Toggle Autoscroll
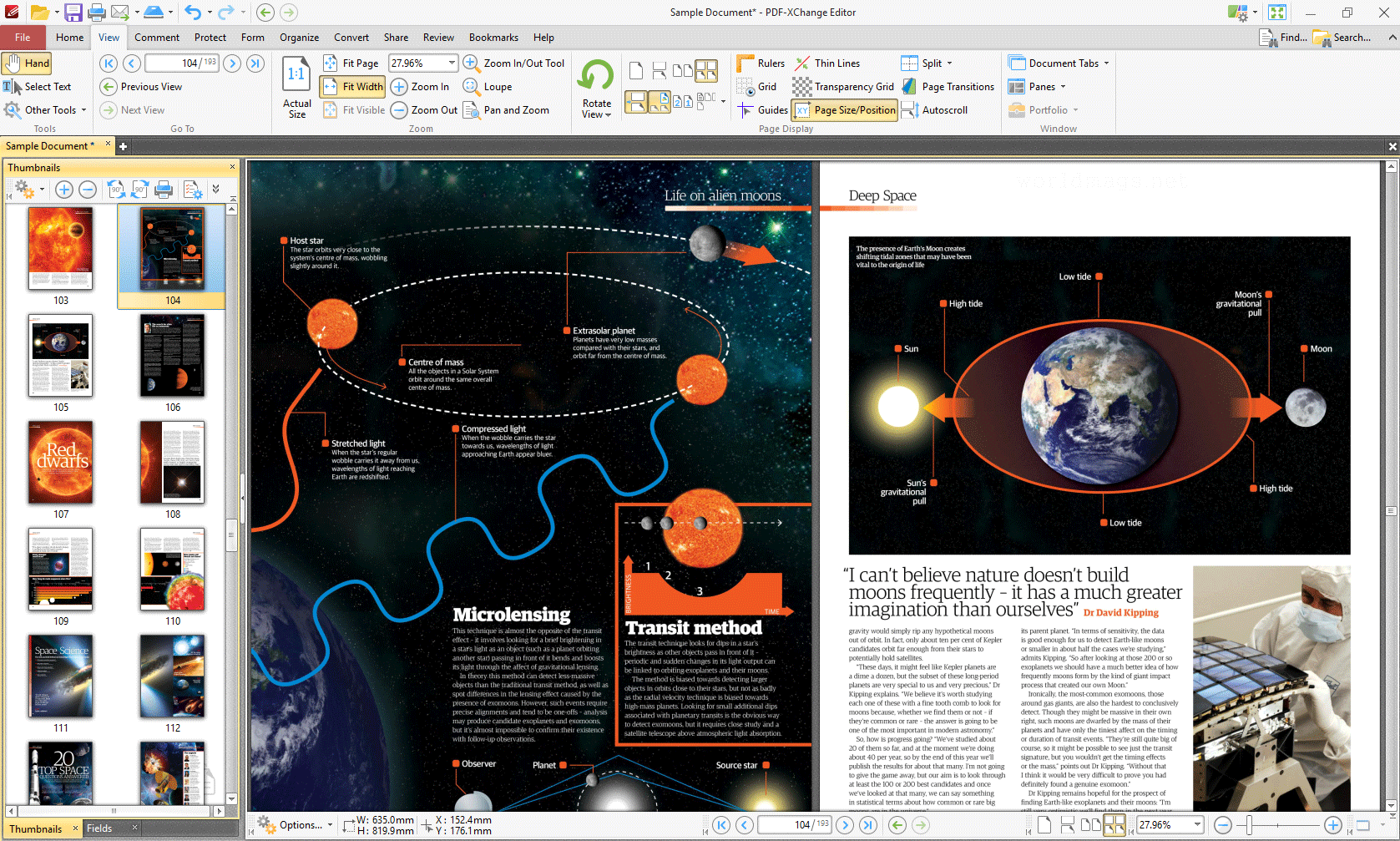This screenshot has height=841, width=1400. tap(934, 110)
